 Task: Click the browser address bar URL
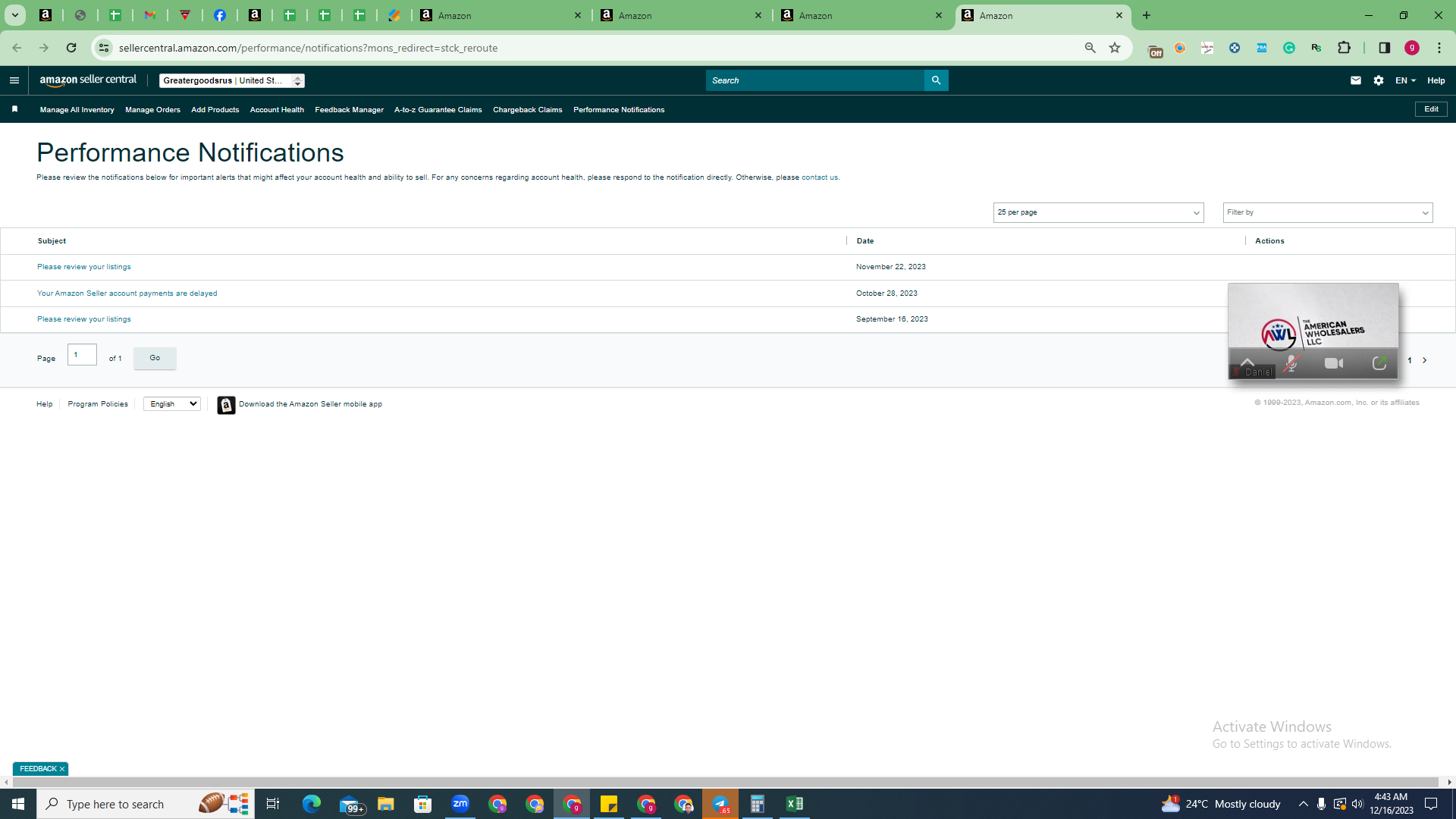(x=308, y=48)
